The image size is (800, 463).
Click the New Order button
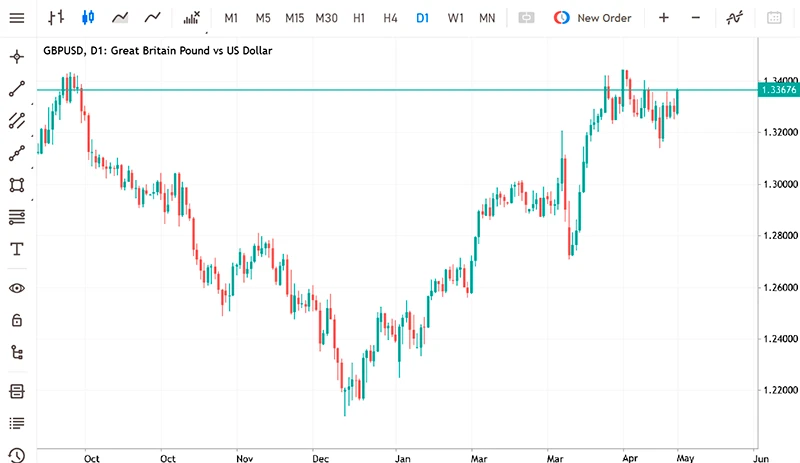592,18
